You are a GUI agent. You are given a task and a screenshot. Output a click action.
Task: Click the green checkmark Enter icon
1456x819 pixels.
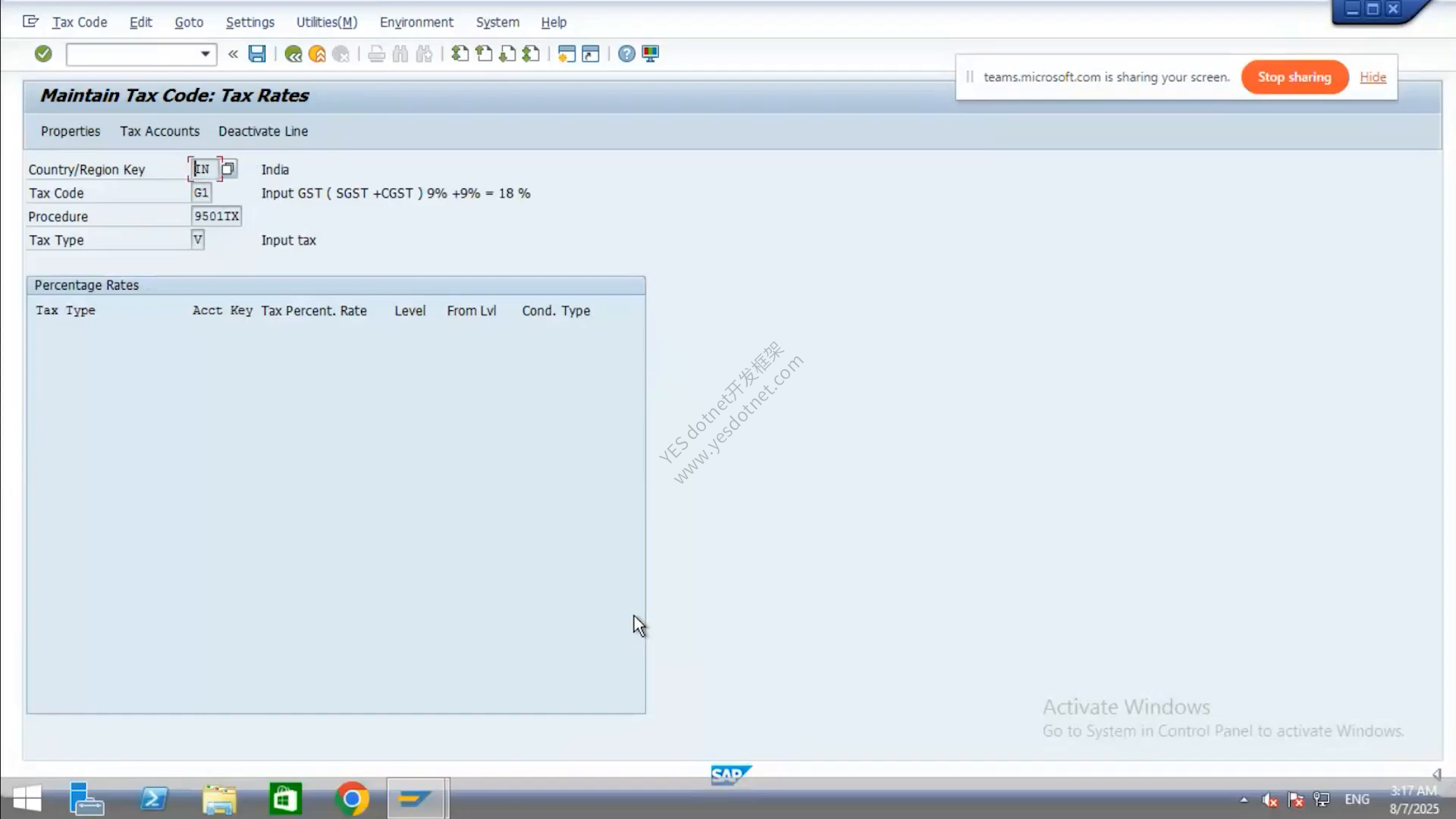(x=43, y=54)
